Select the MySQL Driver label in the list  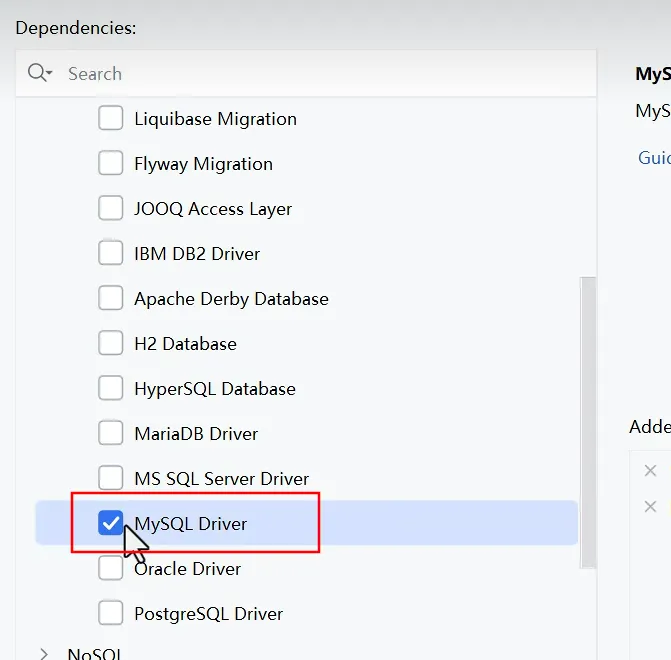click(x=190, y=524)
